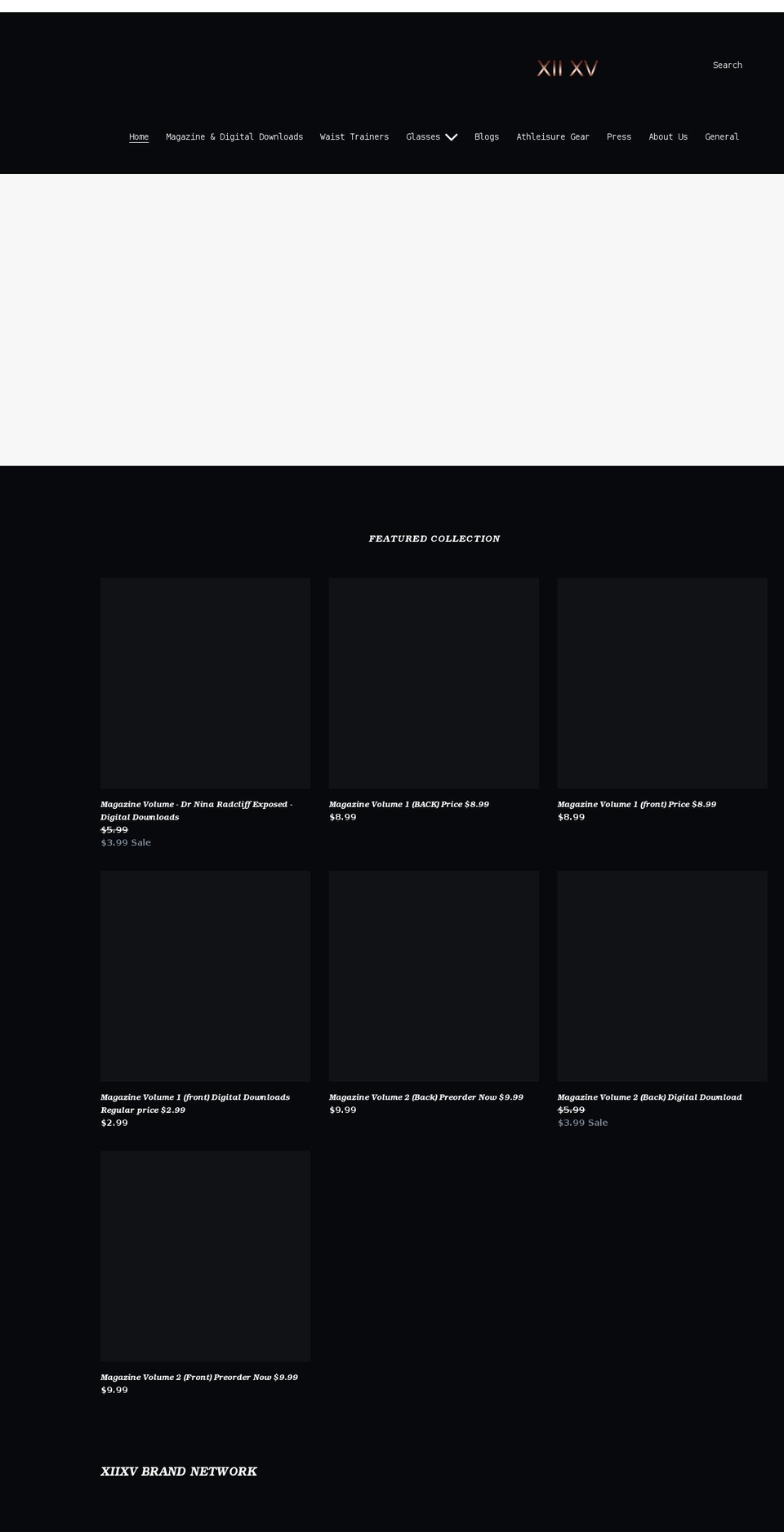The height and width of the screenshot is (1532, 784).
Task: Open Magazine Volume 1 (front) Price $8.99 thumbnail
Action: point(662,683)
